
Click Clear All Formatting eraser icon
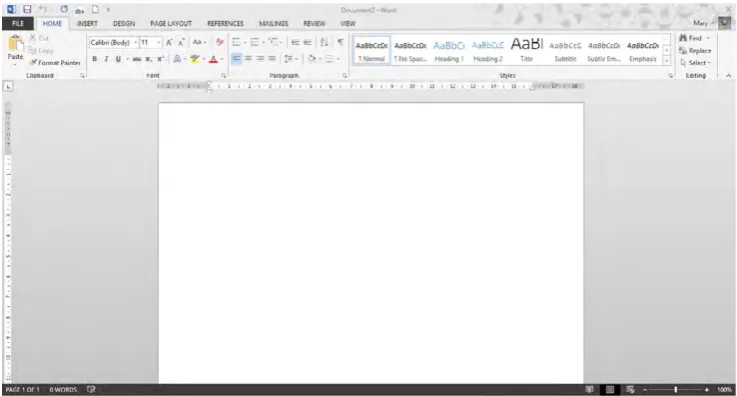click(x=219, y=42)
